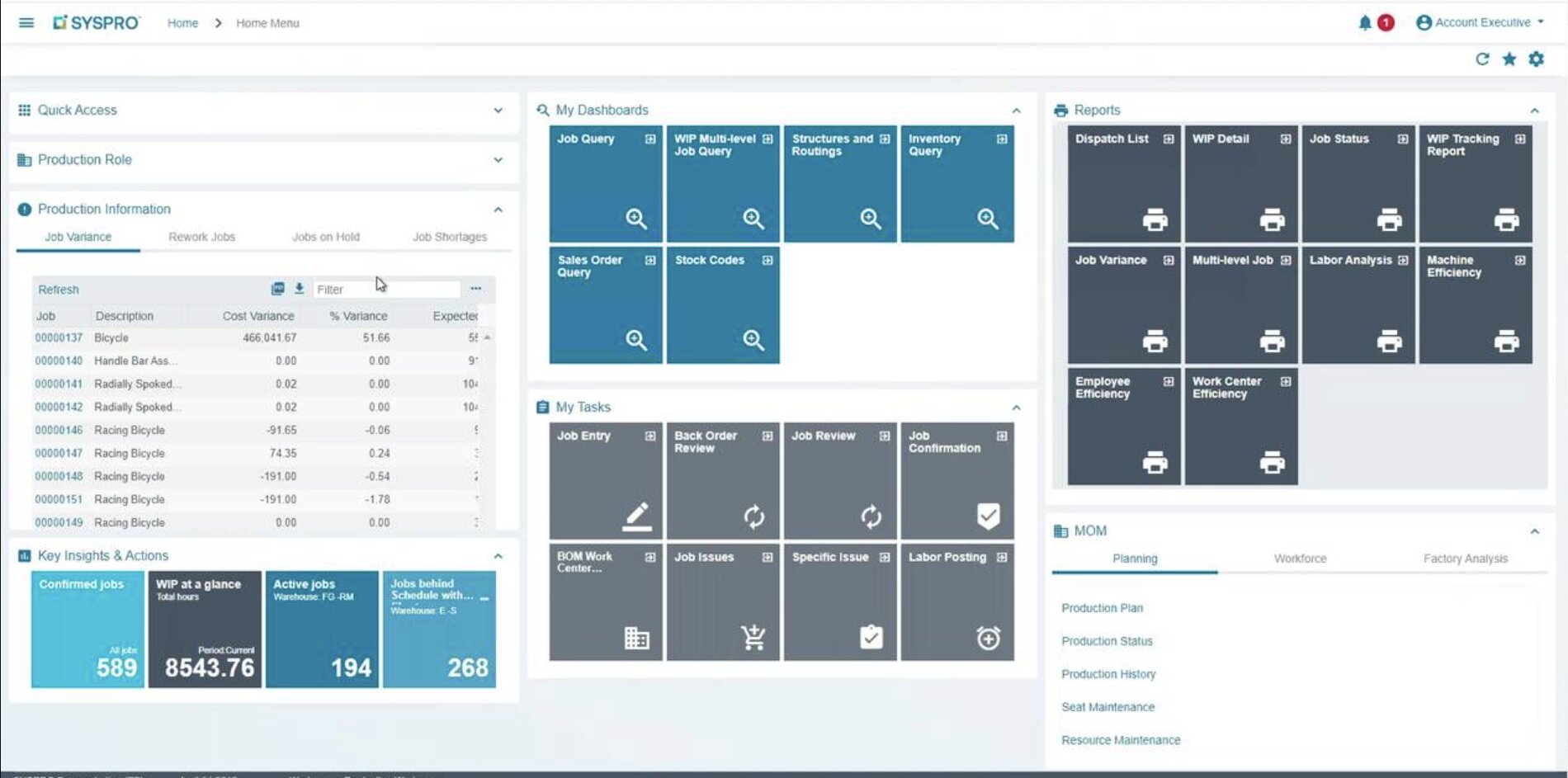
Task: Click the Production Plan link
Action: click(x=1102, y=608)
